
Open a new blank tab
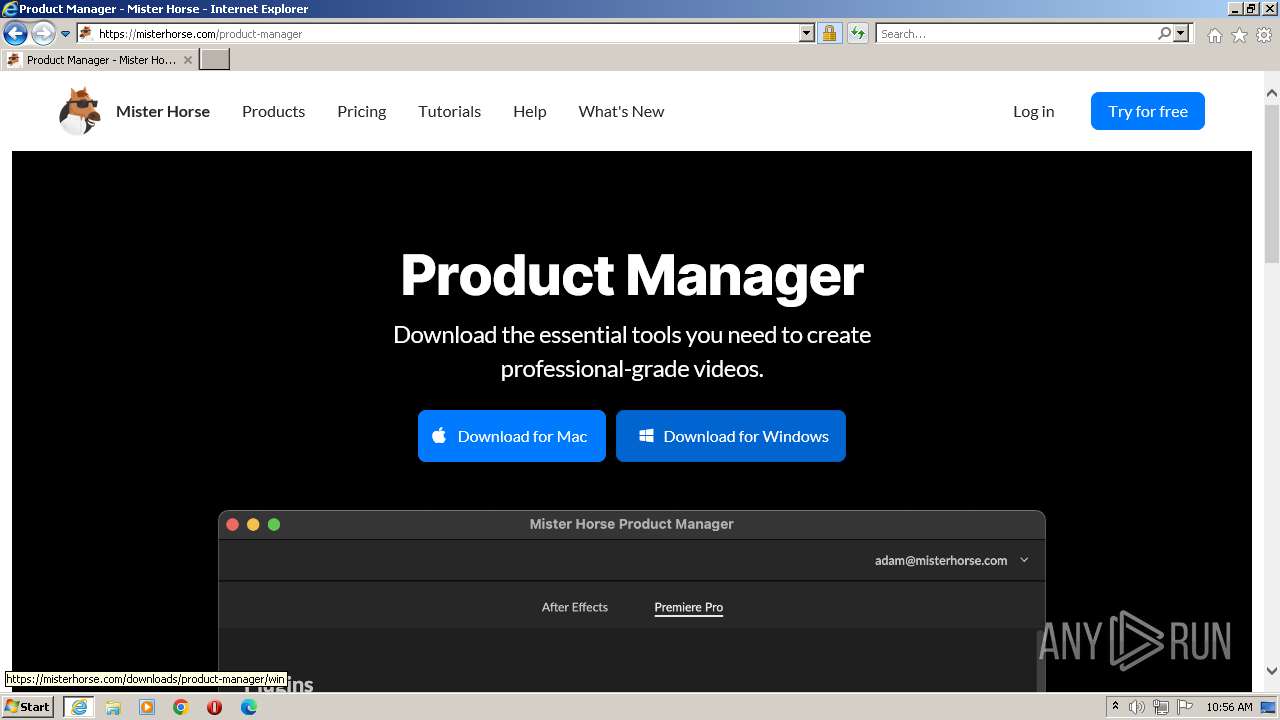pyautogui.click(x=215, y=60)
